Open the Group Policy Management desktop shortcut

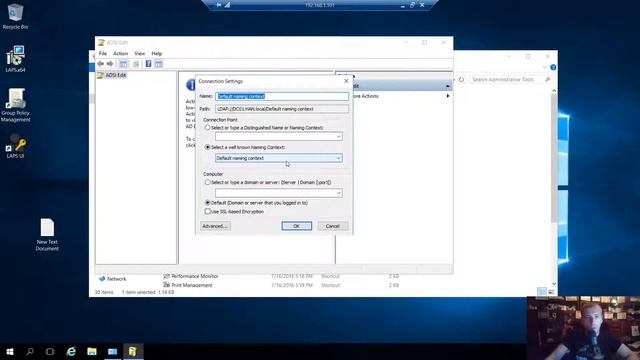(16, 105)
